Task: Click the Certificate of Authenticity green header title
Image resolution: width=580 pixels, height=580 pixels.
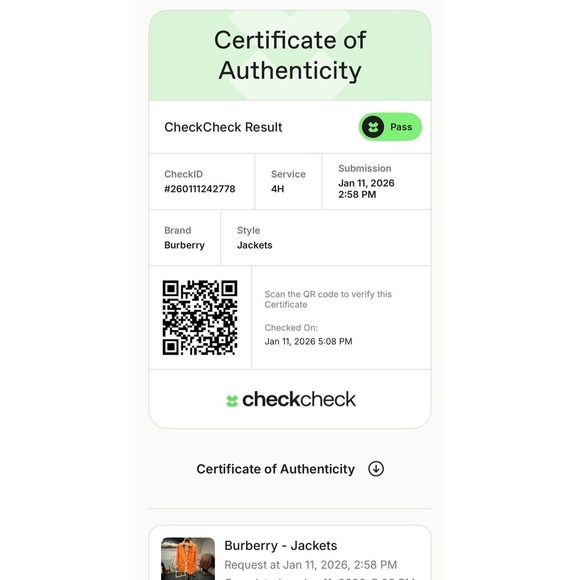Action: [x=290, y=55]
